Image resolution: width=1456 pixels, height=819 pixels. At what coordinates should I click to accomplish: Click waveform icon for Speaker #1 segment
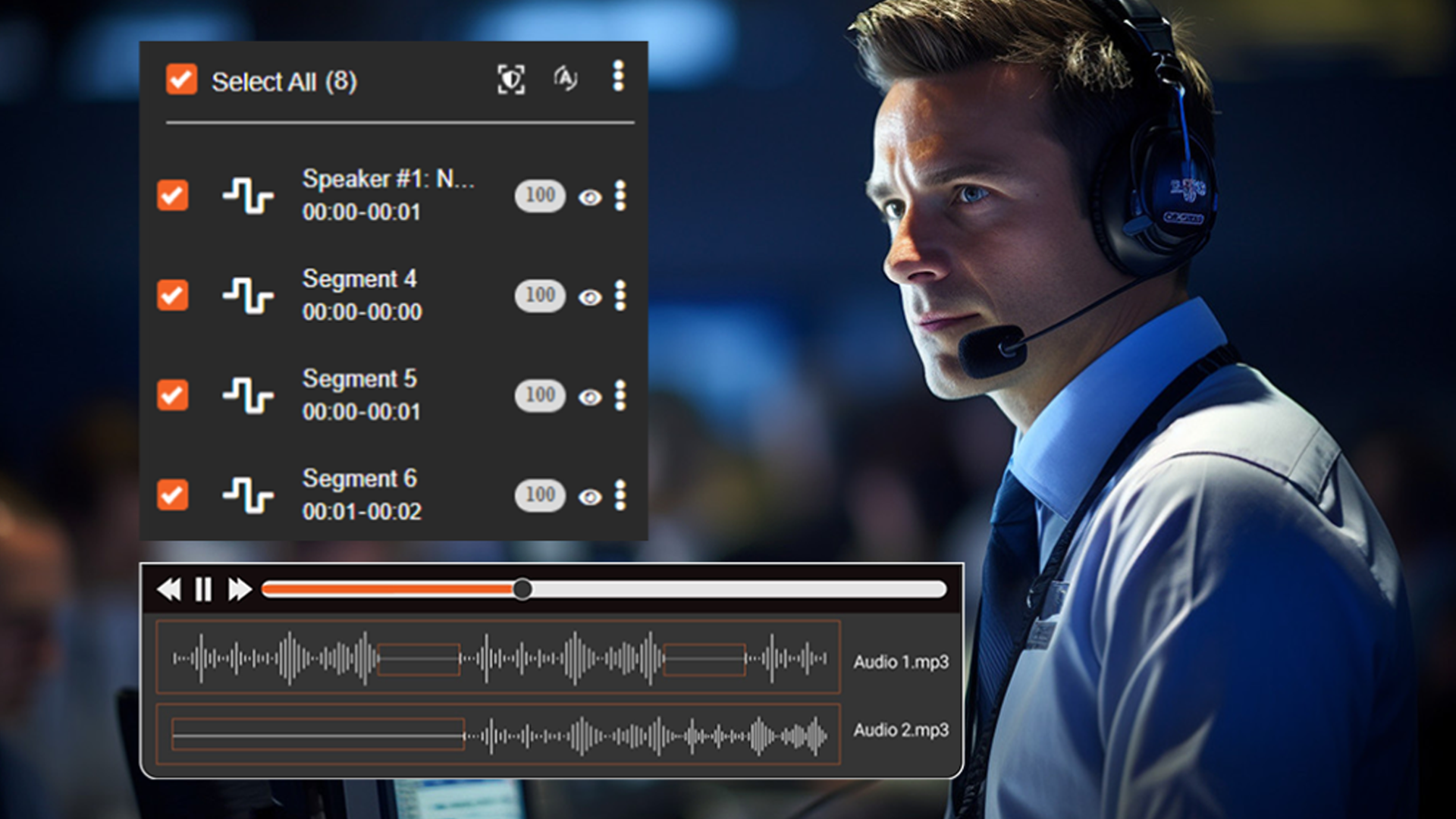click(x=248, y=196)
